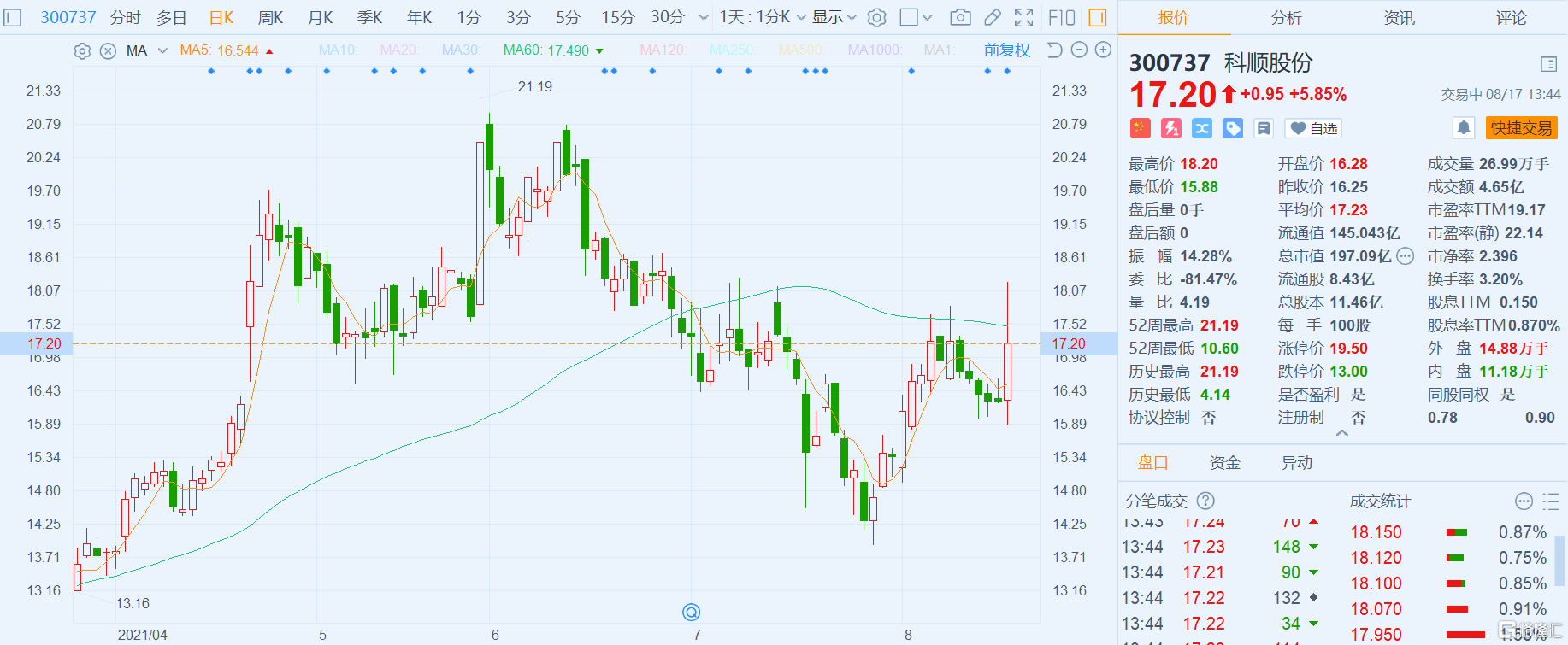Viewport: 1568px width, 645px height.
Task: Zoom out the chart with minus icon
Action: point(1079,50)
